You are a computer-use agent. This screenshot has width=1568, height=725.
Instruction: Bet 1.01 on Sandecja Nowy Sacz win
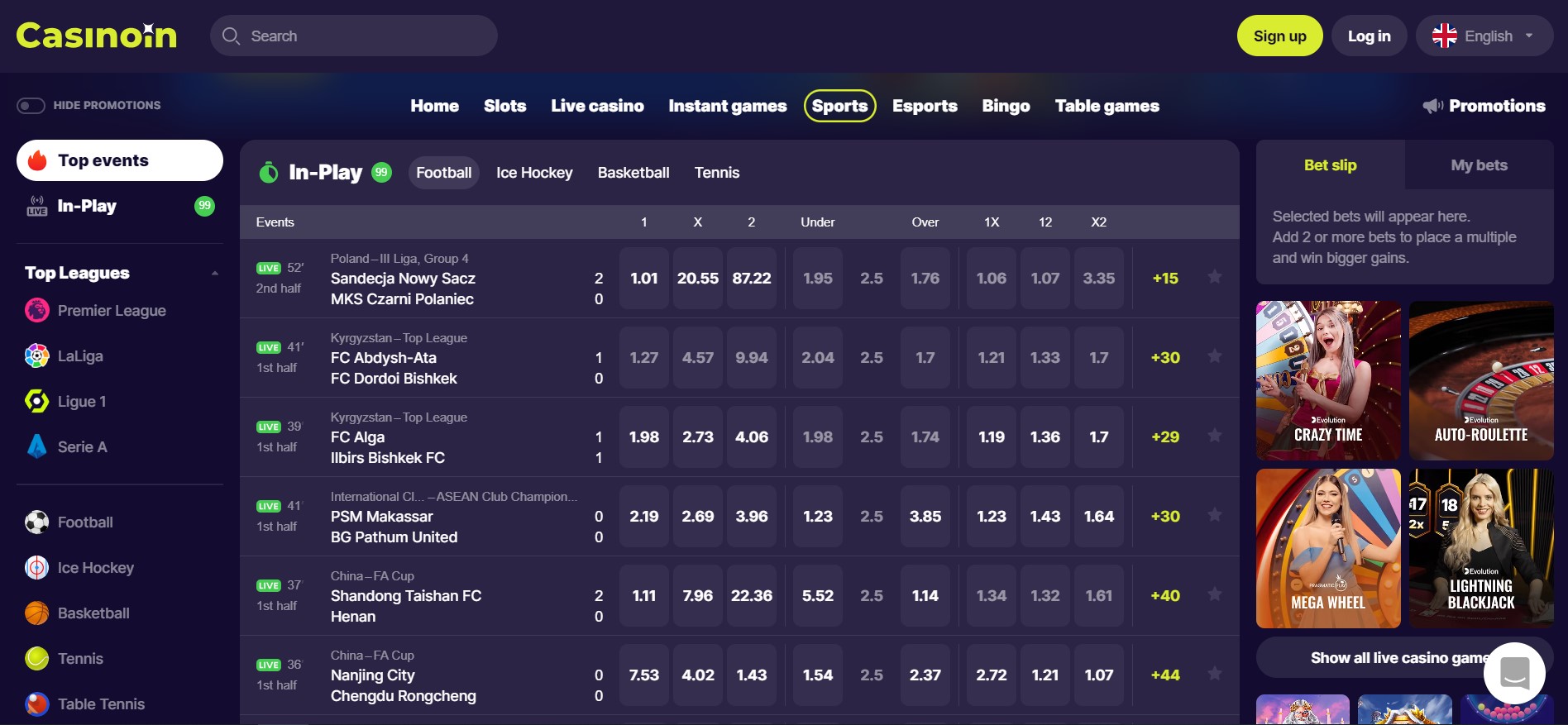[644, 279]
